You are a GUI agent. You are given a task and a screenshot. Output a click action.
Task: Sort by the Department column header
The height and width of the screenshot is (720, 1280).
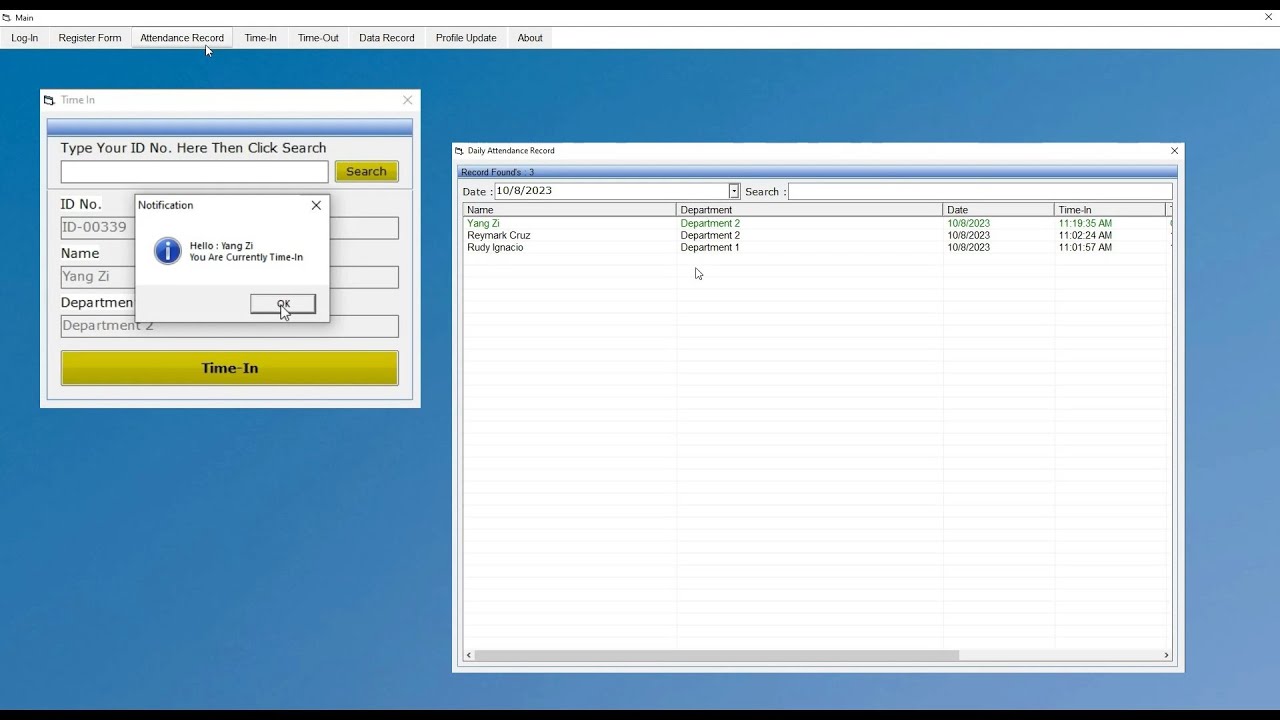click(810, 210)
